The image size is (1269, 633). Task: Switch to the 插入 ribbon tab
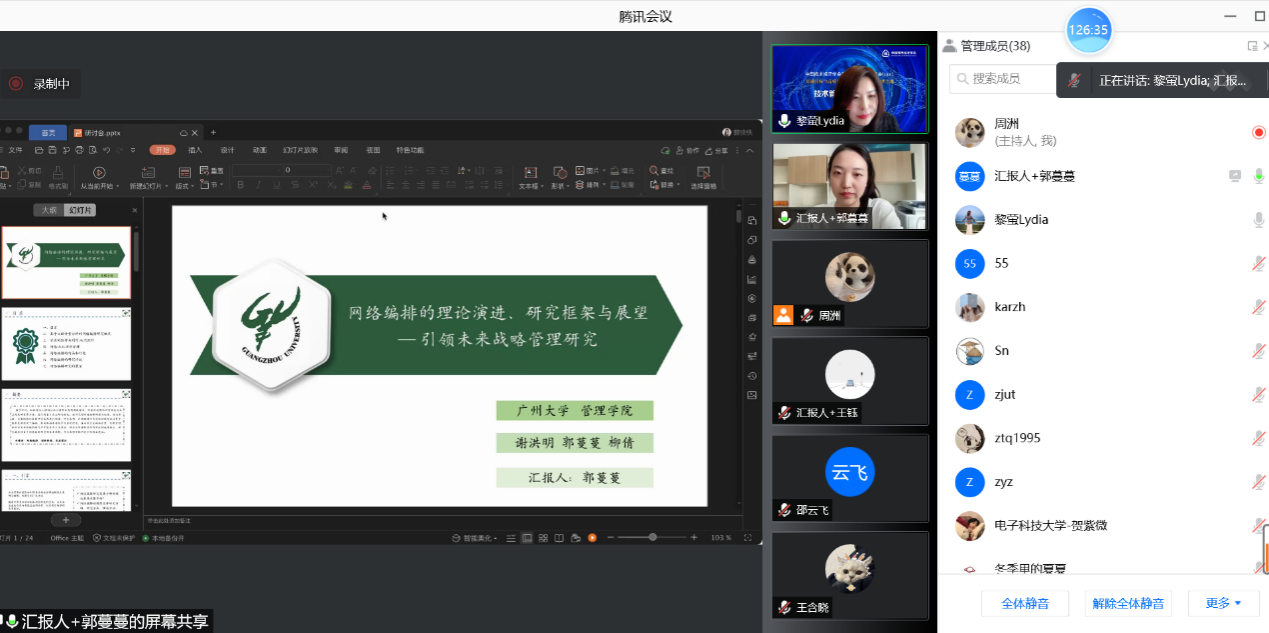click(x=195, y=150)
